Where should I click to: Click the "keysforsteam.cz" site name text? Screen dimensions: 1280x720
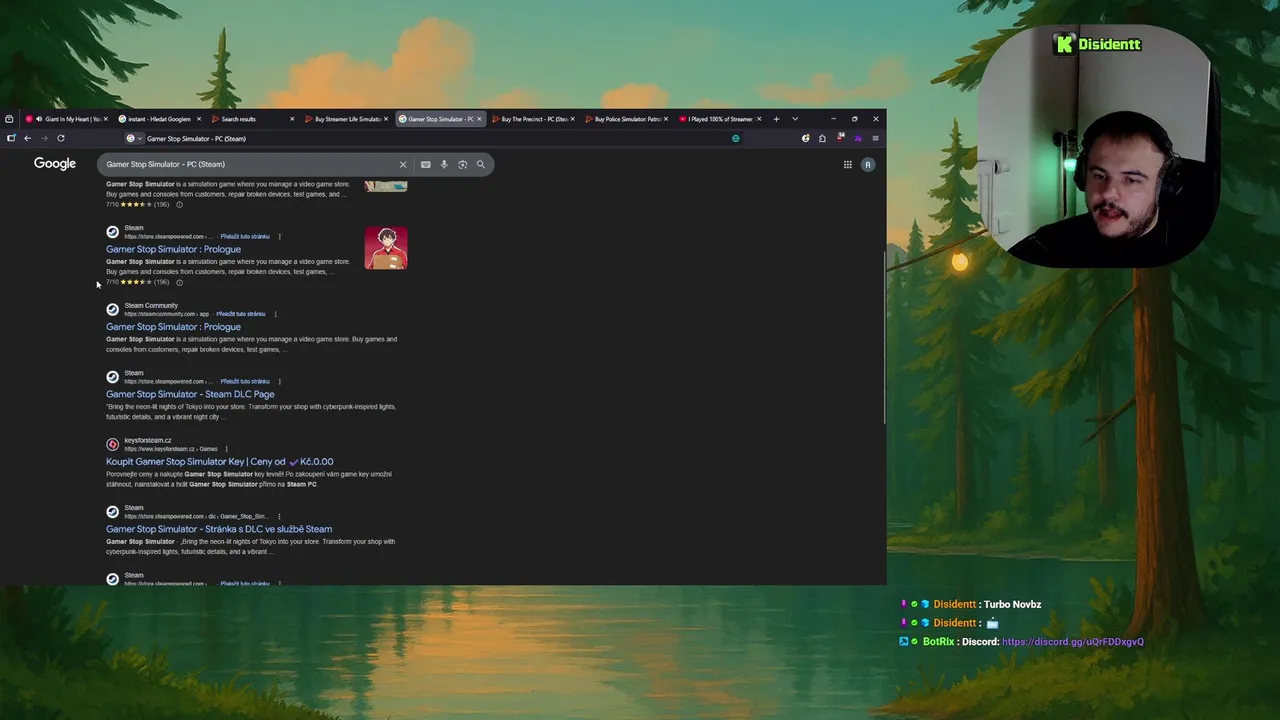[148, 441]
